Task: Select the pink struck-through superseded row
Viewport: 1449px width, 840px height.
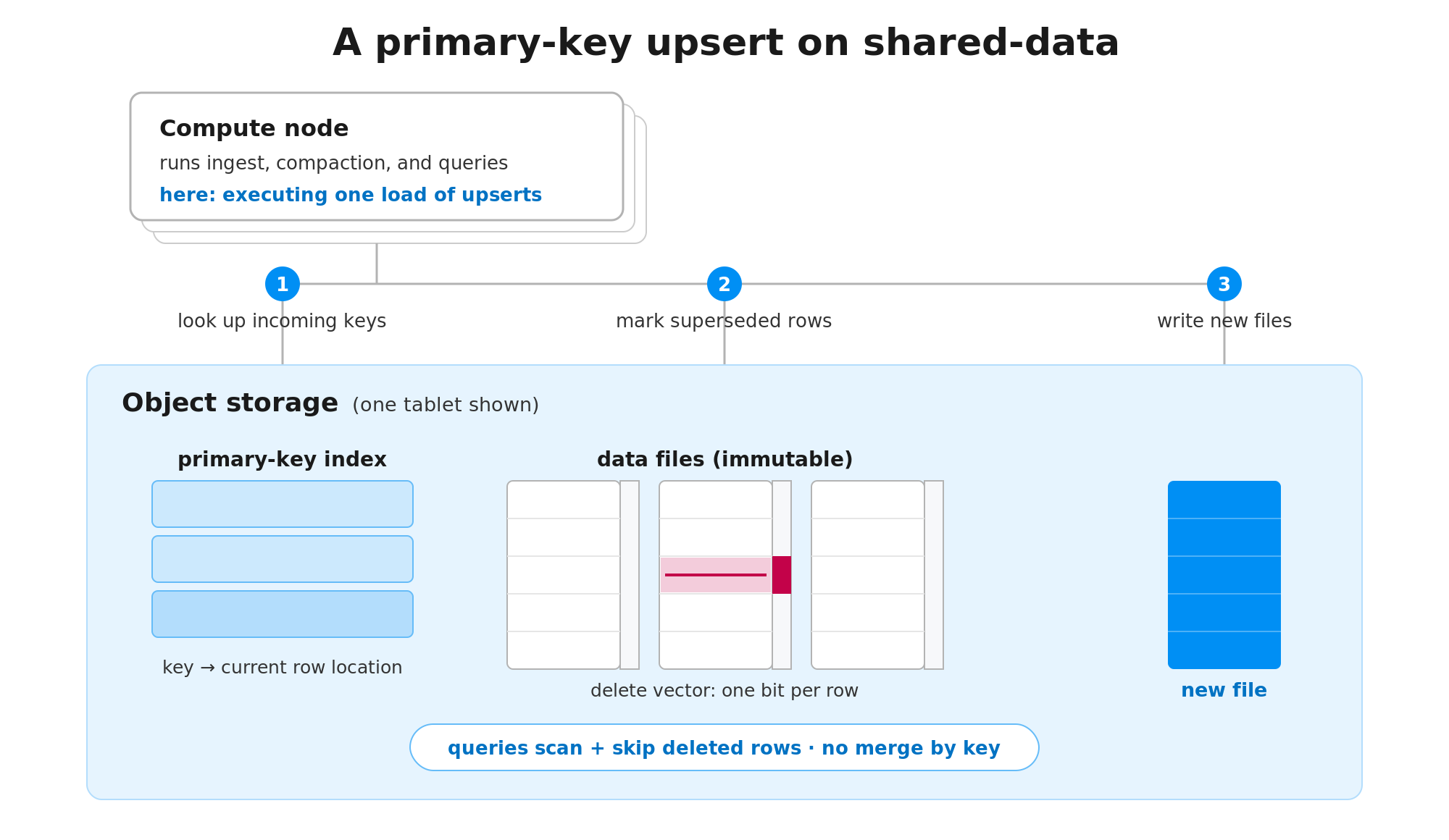Action: (716, 575)
